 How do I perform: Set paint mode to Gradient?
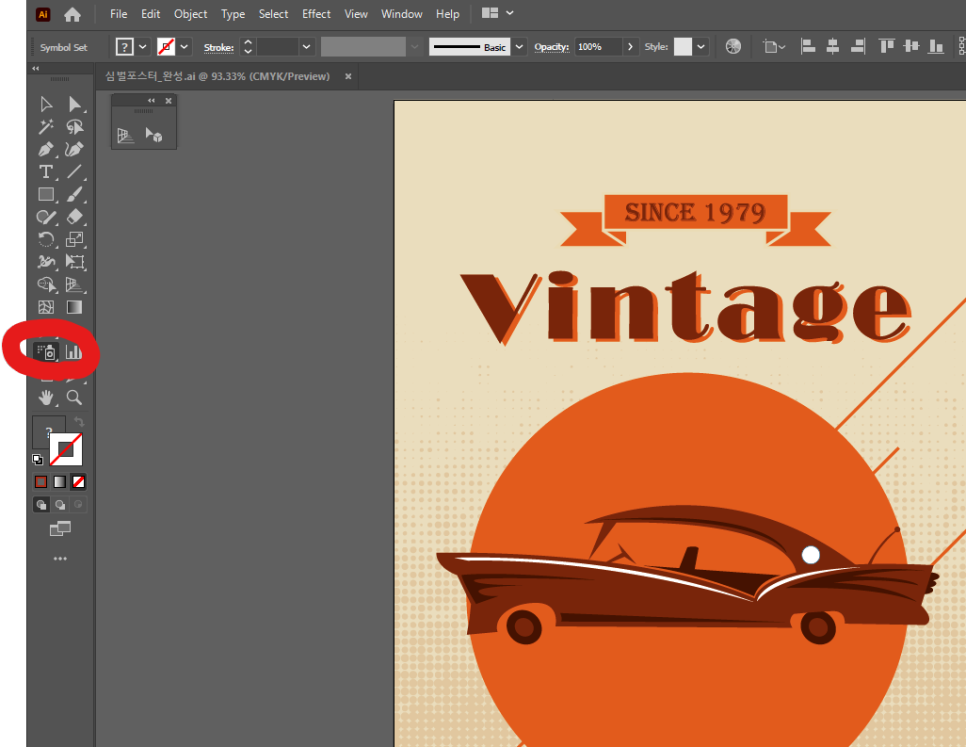coord(60,482)
